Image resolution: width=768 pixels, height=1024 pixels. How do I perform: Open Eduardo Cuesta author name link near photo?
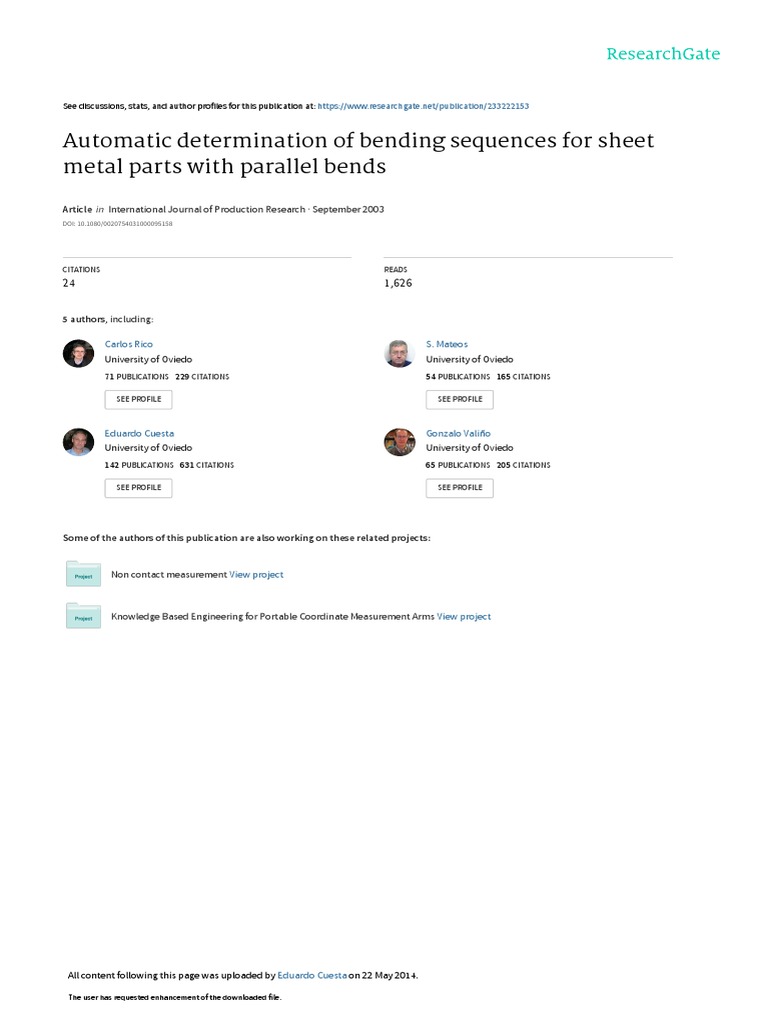tap(139, 433)
